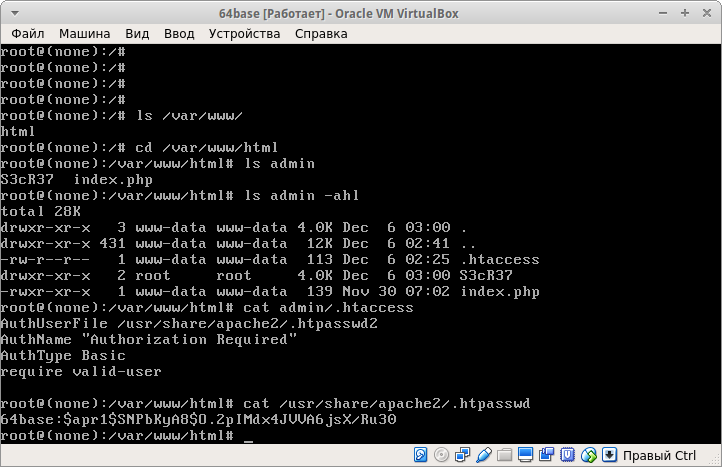Click the display monitor status icon
Screen dimensions: 722x467
[525, 455]
